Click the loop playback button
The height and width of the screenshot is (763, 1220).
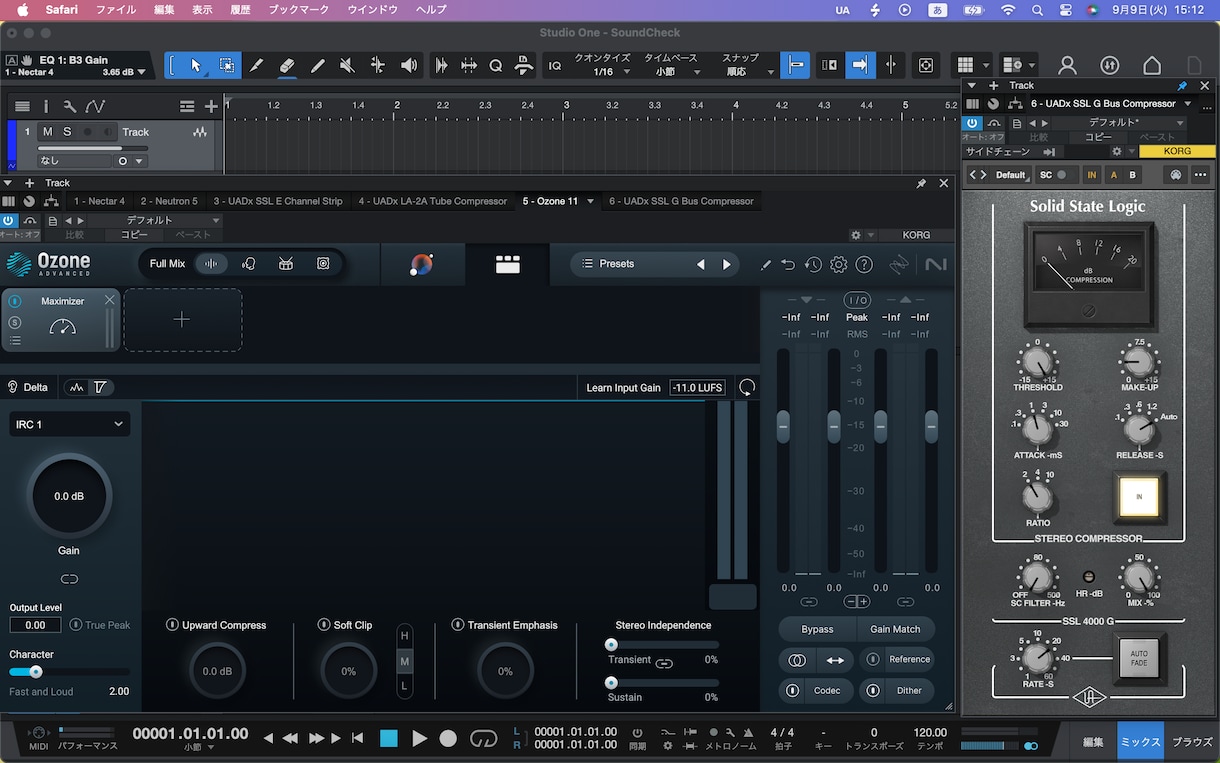tap(483, 739)
